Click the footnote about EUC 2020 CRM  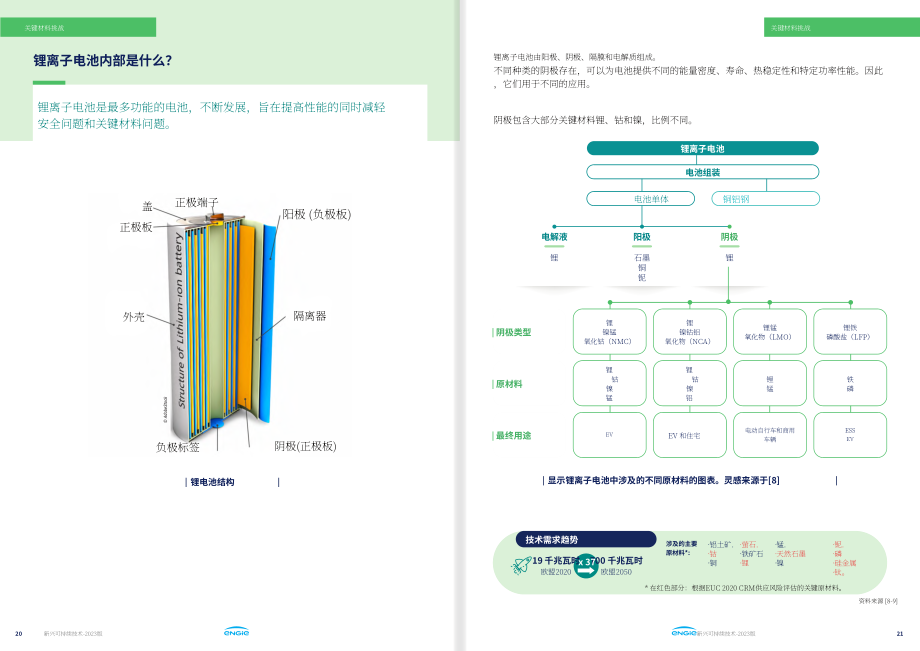coord(744,588)
